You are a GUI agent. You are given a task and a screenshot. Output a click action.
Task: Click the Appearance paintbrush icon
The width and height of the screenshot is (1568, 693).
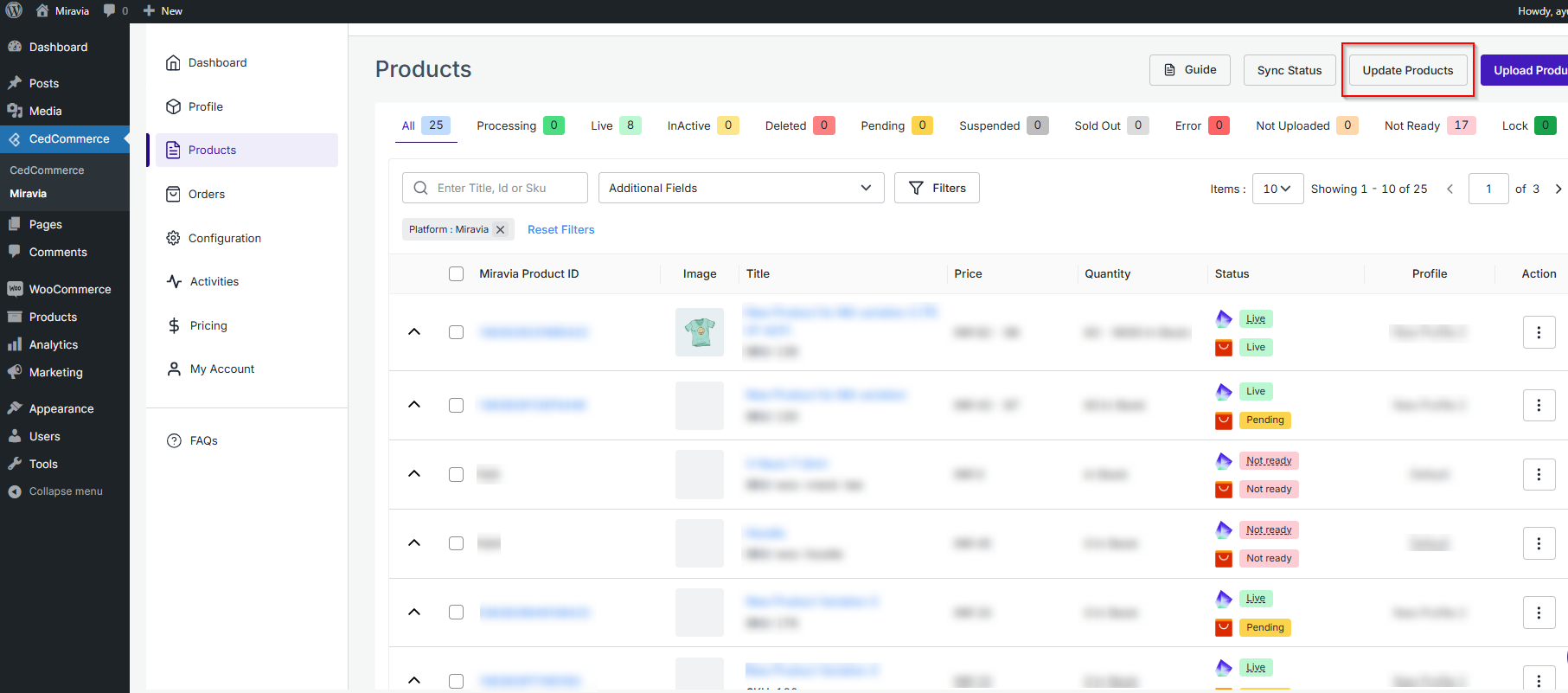[x=15, y=408]
